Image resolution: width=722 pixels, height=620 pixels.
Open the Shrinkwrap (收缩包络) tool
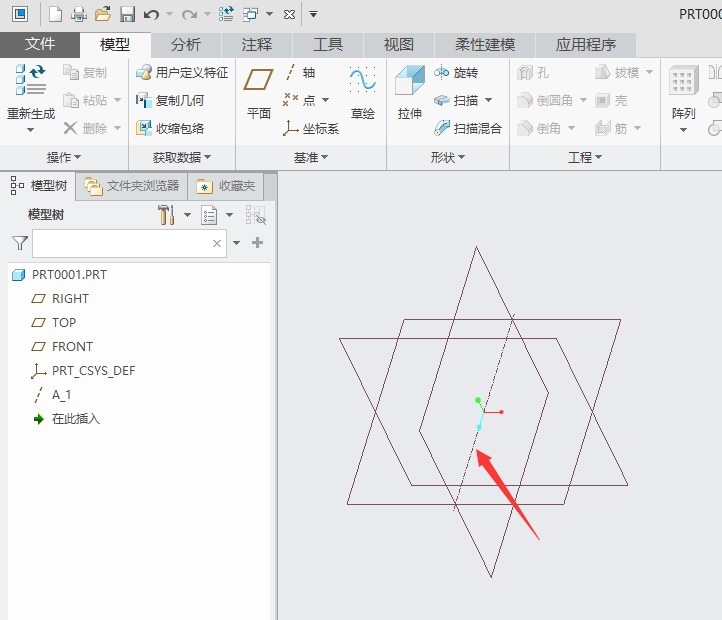pos(170,128)
